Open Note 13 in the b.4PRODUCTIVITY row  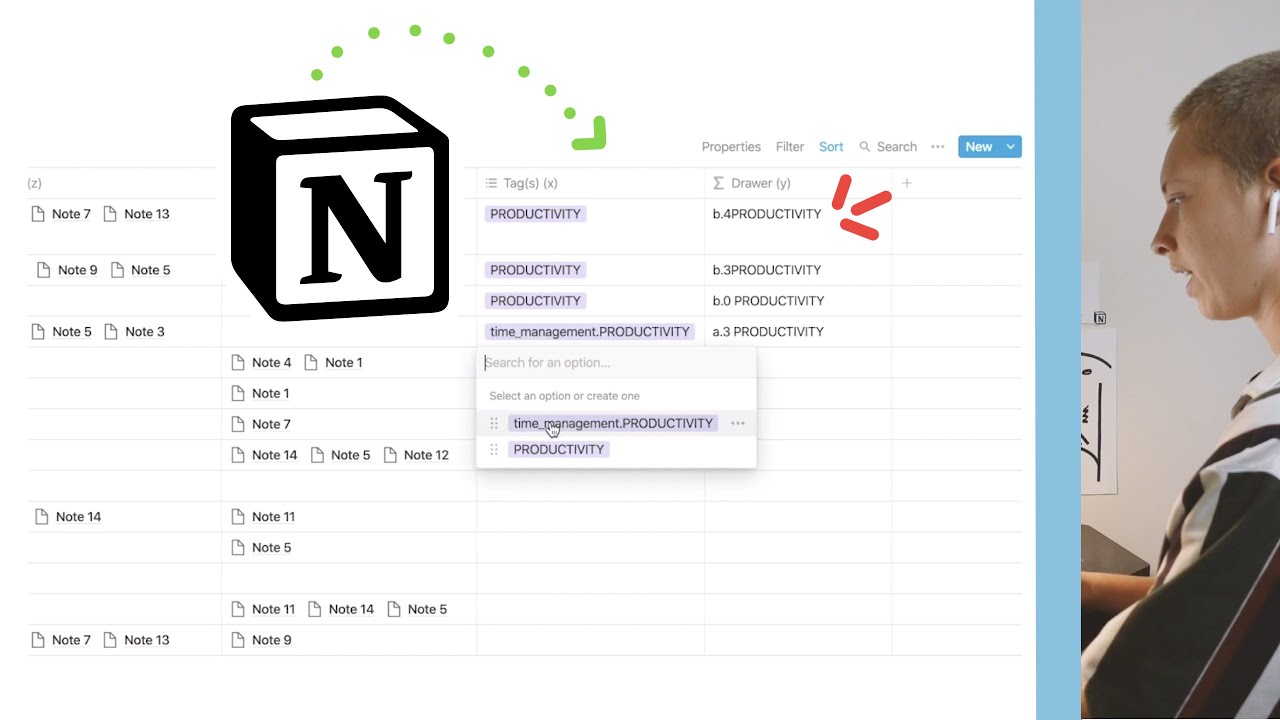[x=136, y=213]
